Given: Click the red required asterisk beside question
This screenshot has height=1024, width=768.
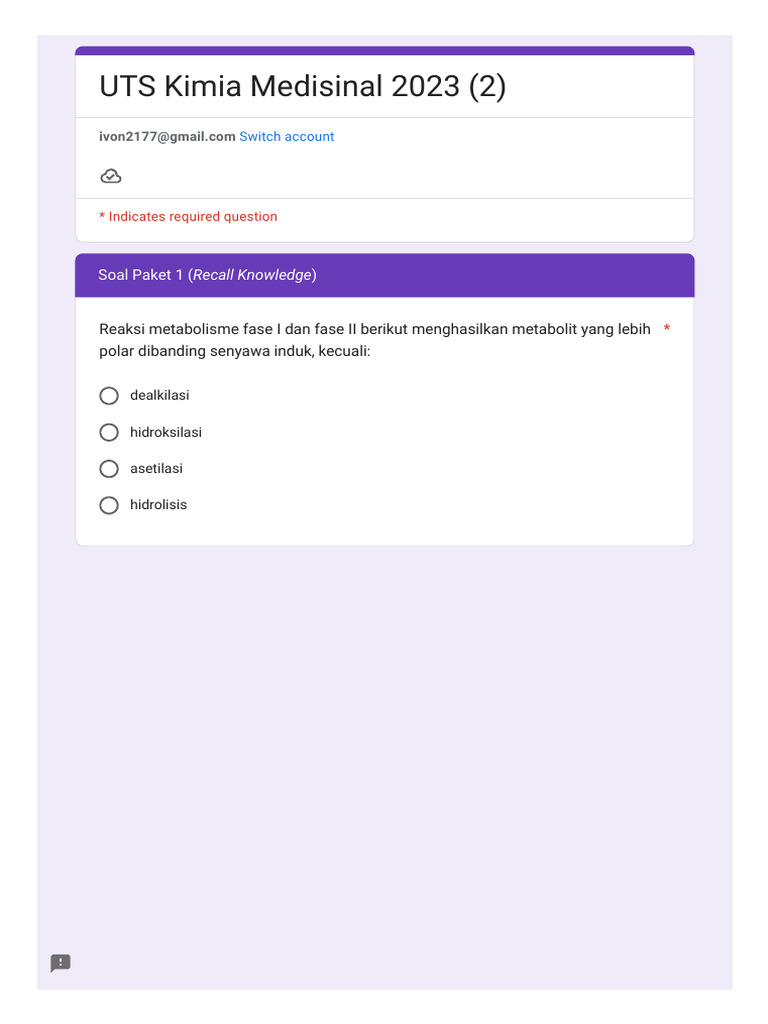Looking at the screenshot, I should pos(667,329).
